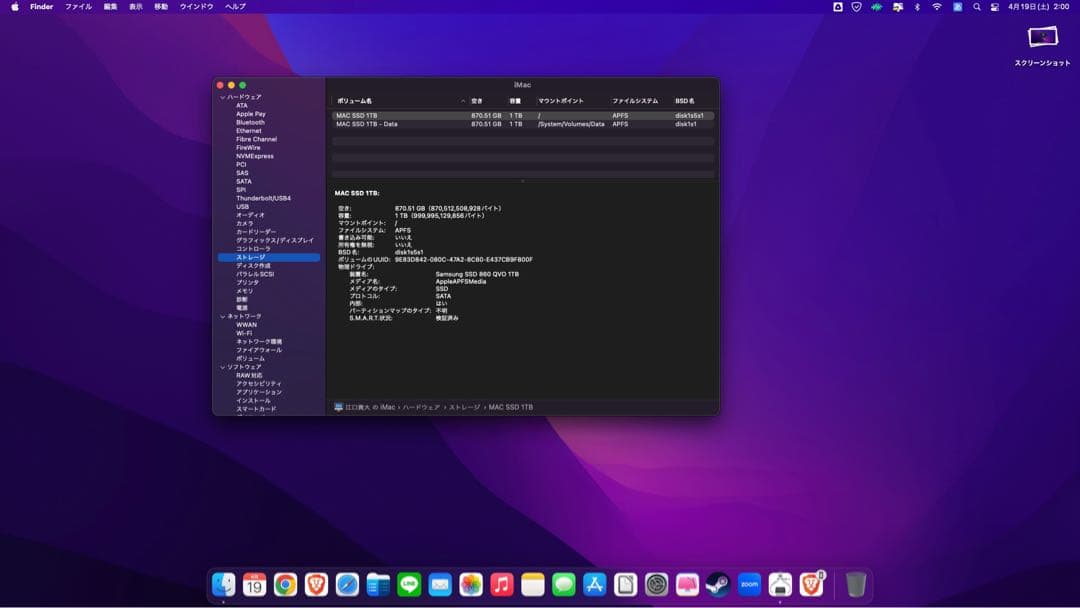
Task: Open the Trash in the Dock
Action: (x=855, y=585)
